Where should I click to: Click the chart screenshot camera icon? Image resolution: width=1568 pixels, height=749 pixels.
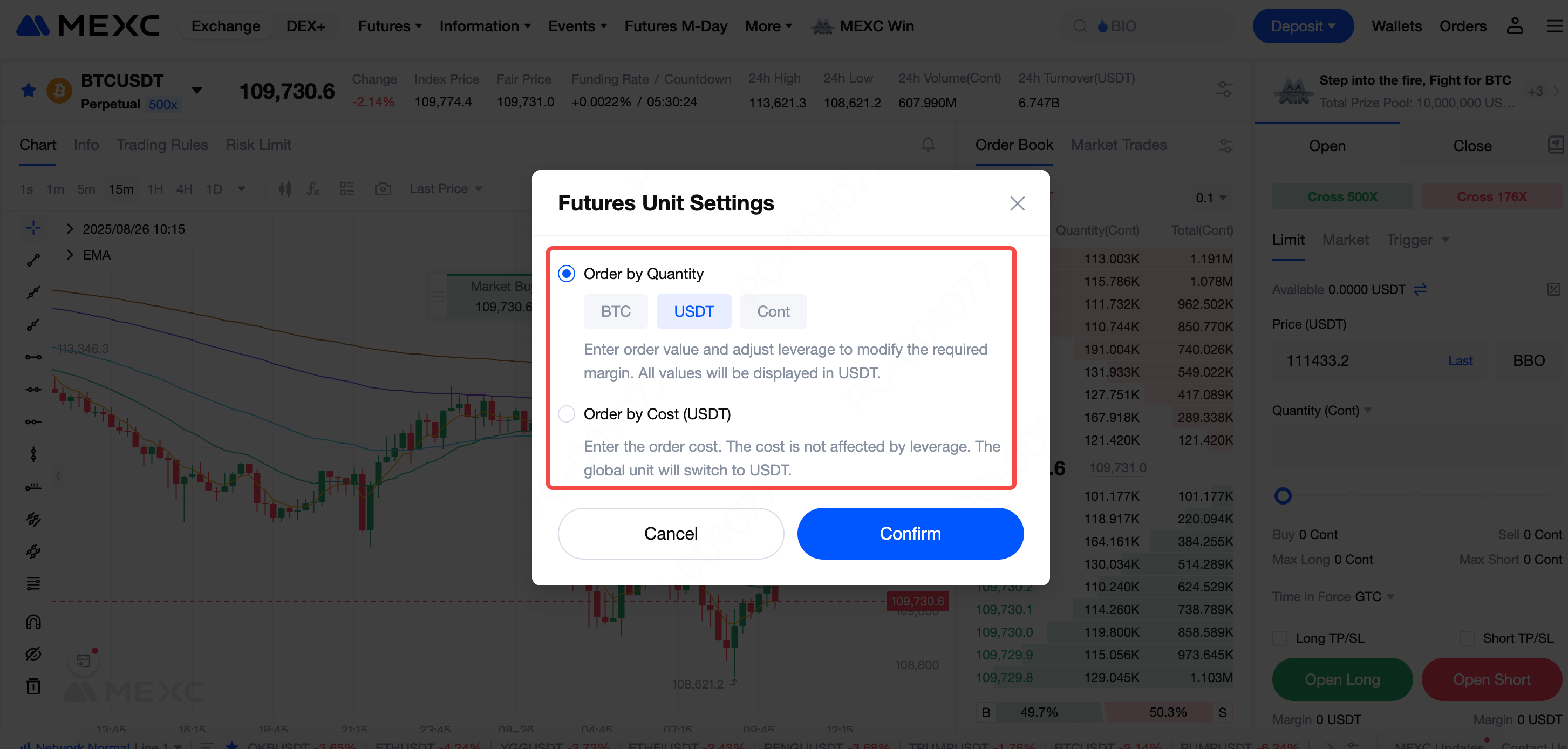pyautogui.click(x=382, y=189)
